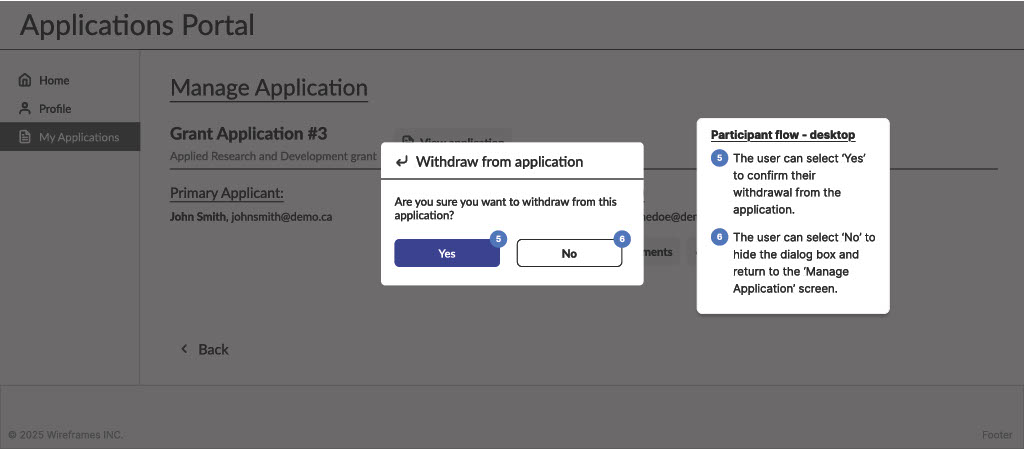Click the number 5 marker in Participant flow panel

719,158
